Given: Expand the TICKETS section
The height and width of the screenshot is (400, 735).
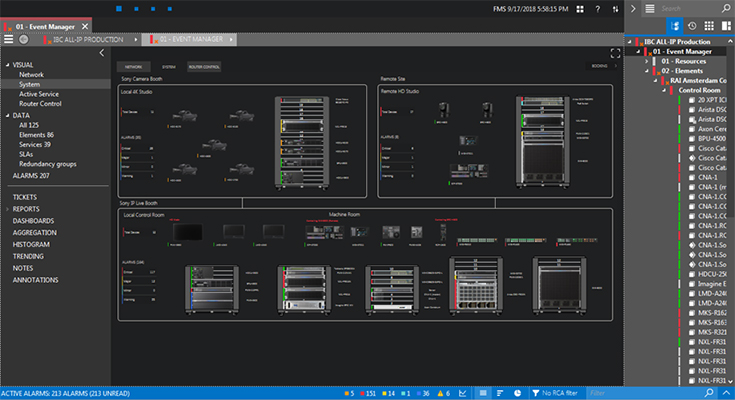Looking at the screenshot, I should [x=24, y=197].
